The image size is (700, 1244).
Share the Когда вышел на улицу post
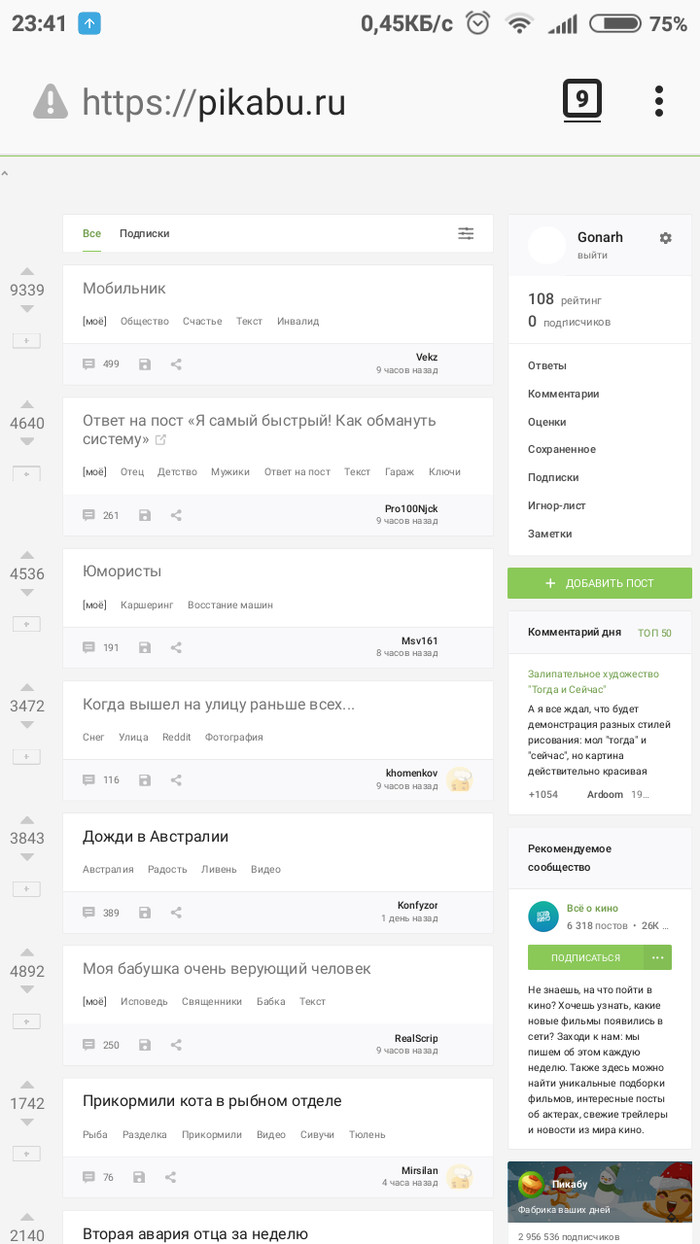point(176,780)
